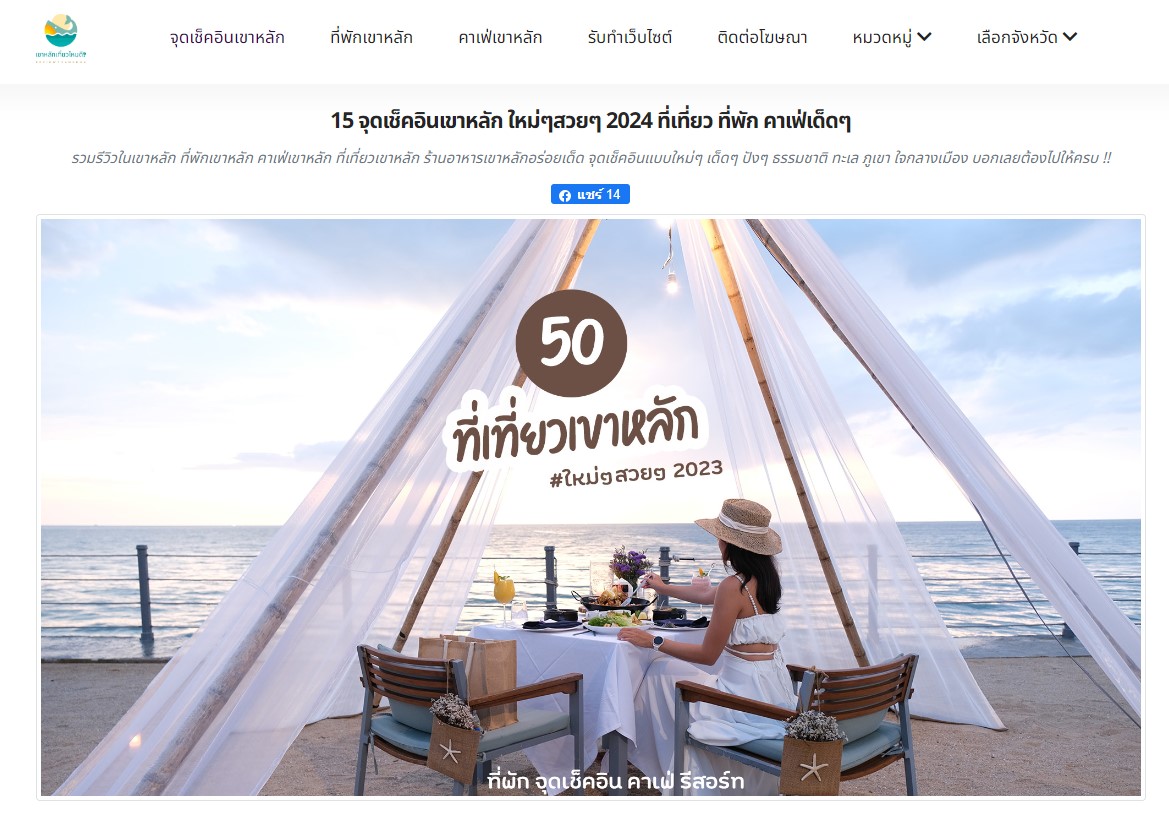This screenshot has height=821, width=1169.
Task: Open the ติดต่อโฆษณา contact link
Action: tap(762, 37)
